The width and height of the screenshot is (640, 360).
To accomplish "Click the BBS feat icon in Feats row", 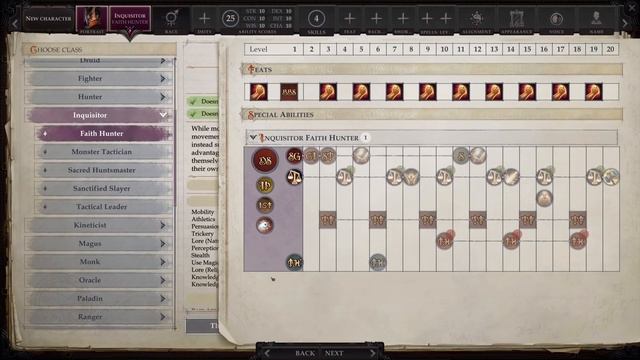I will 289,92.
